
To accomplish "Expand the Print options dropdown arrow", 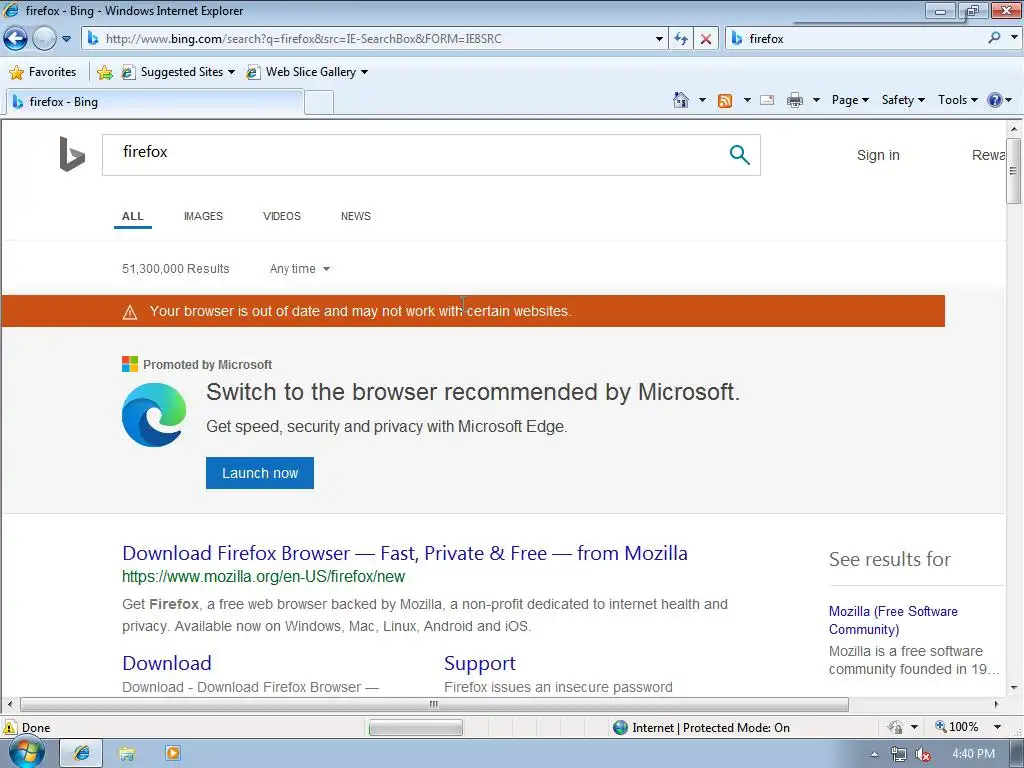I will (x=816, y=100).
